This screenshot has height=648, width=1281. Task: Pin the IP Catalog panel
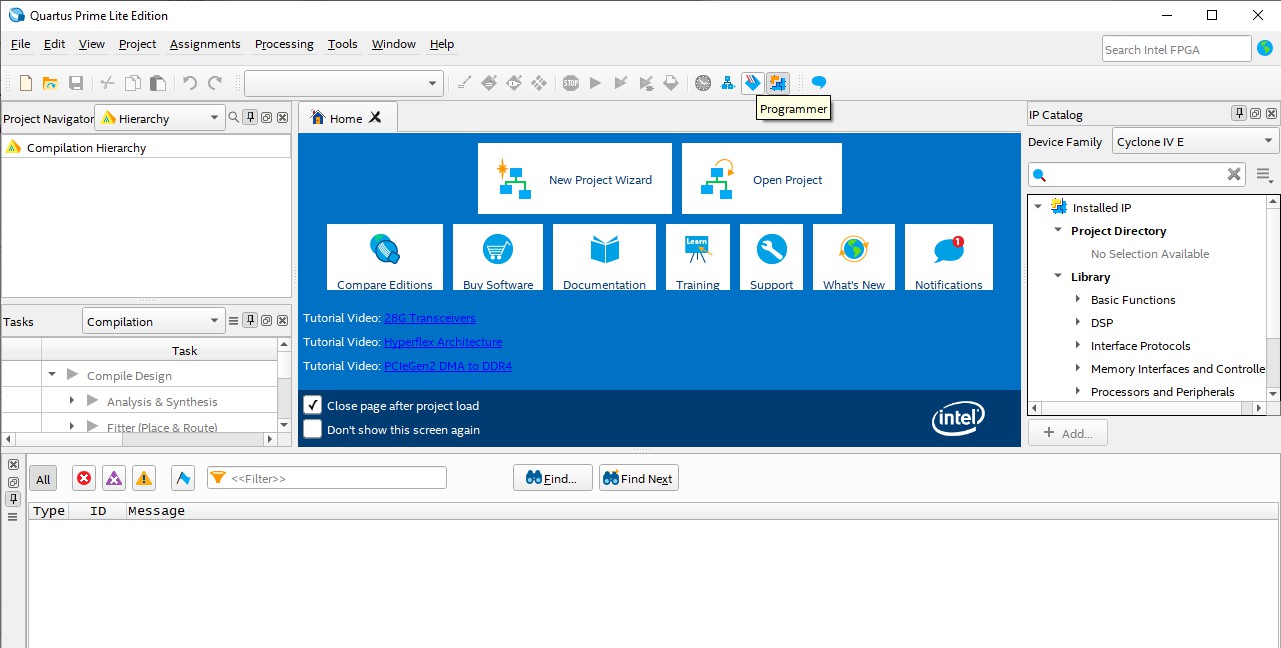1239,114
